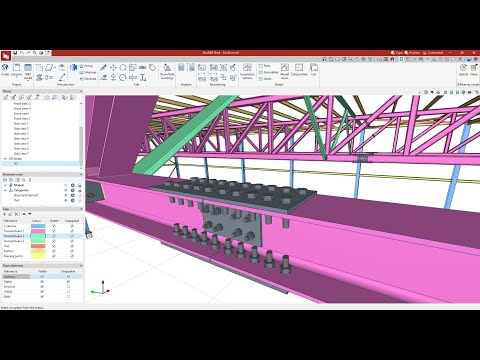
Task: Click the calculator Analysis icon
Action: [x=181, y=68]
